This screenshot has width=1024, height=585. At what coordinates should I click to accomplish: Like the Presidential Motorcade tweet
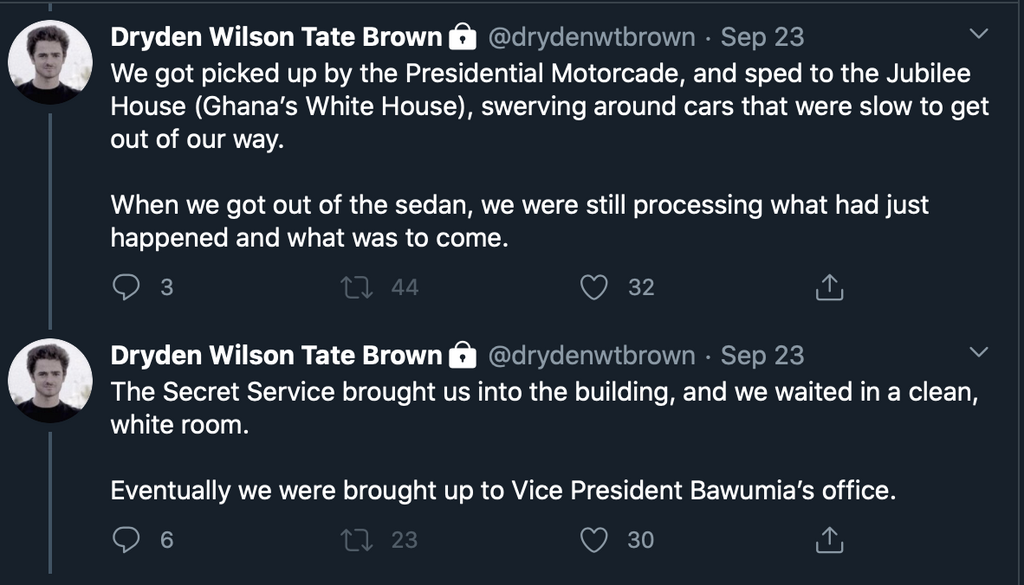pos(595,288)
